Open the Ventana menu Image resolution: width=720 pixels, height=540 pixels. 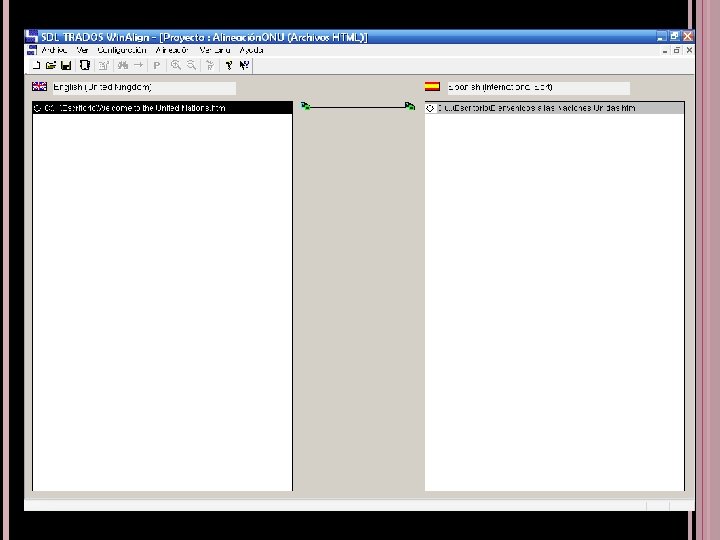coord(214,50)
